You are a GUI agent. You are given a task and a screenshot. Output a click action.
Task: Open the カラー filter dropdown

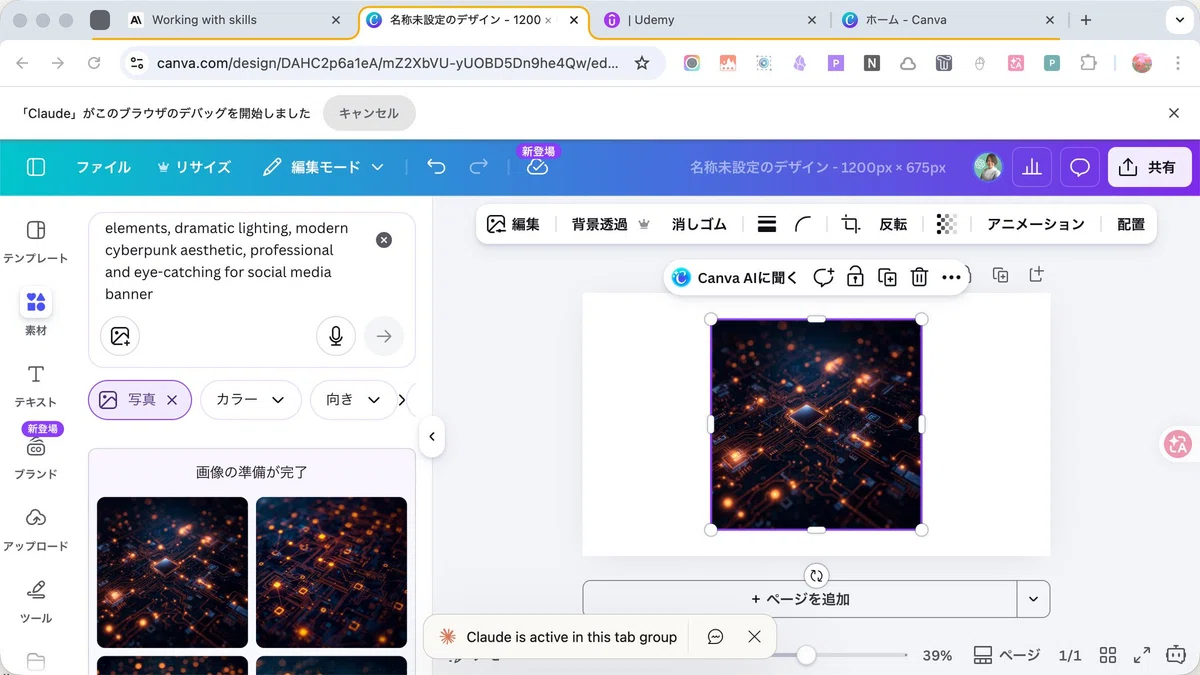[x=251, y=400]
